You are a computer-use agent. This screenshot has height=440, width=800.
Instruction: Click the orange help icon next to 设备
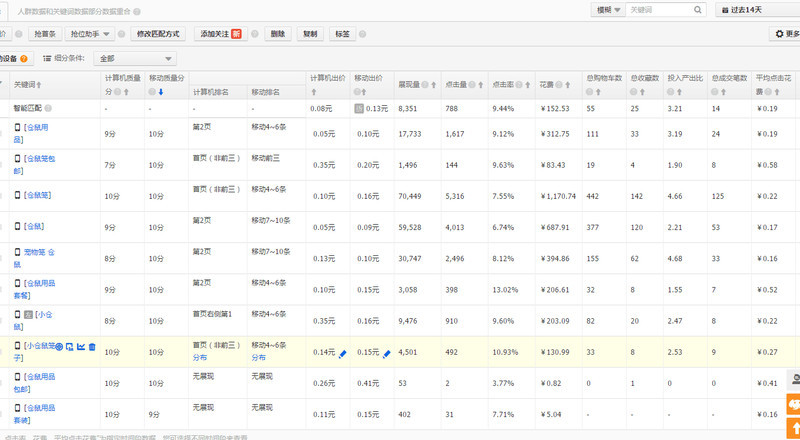[23, 59]
